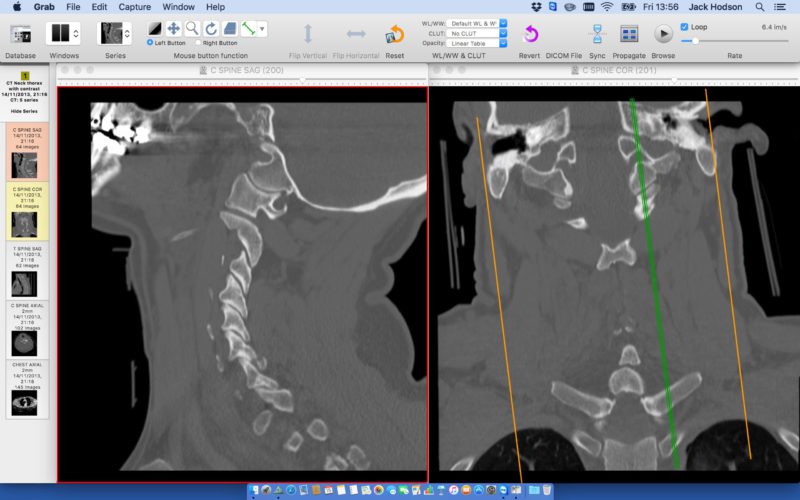Click the Flip Vertical arrow icon
This screenshot has height=500, width=800.
[x=308, y=34]
